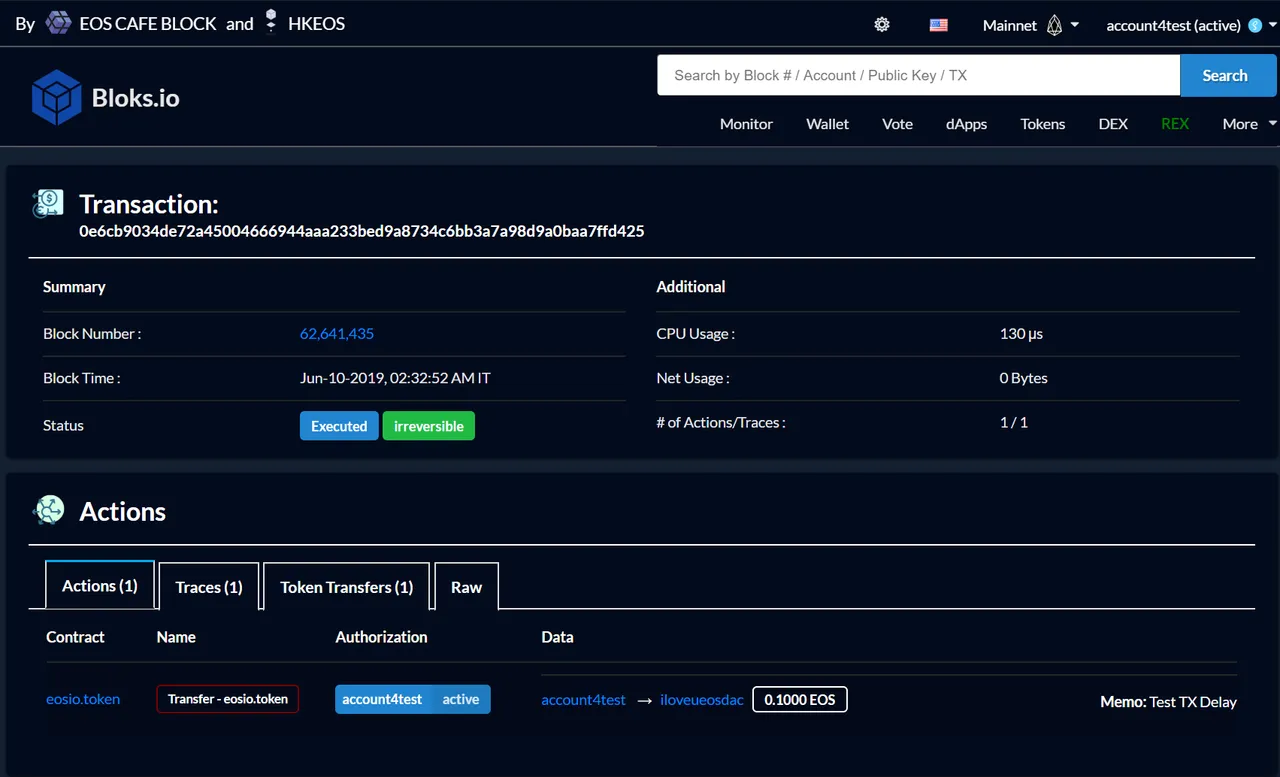The height and width of the screenshot is (777, 1280).
Task: Click the EOS Cafe Block logo icon
Action: (59, 23)
